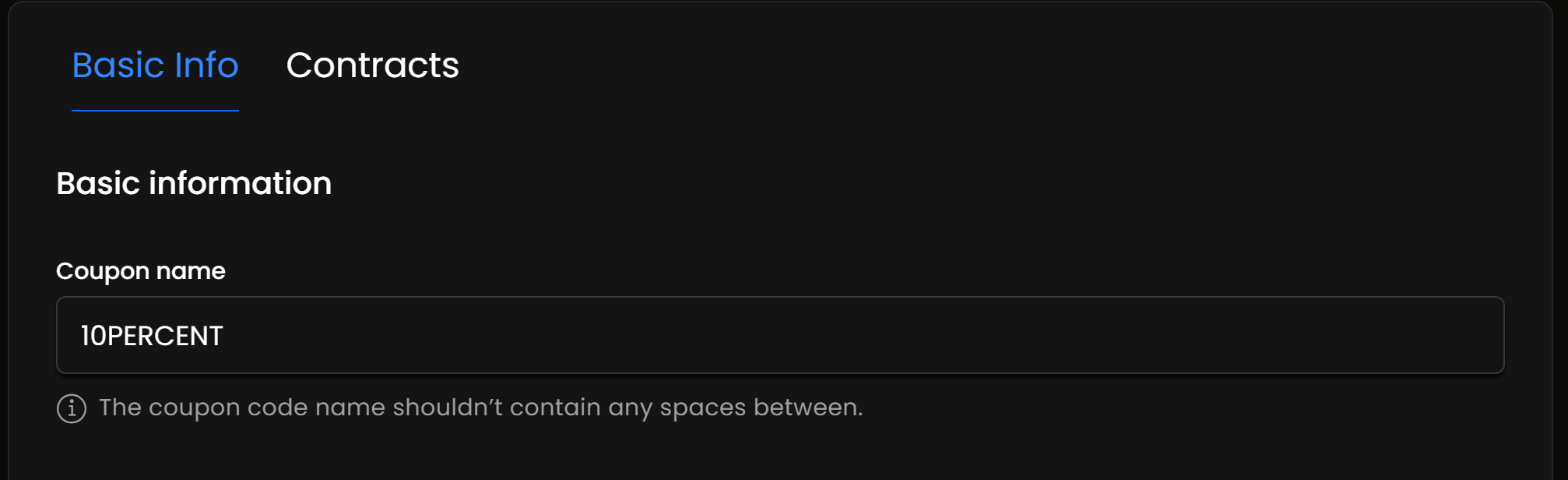Place the cursor after 10PERCENT
1568x480 pixels.
[x=225, y=336]
